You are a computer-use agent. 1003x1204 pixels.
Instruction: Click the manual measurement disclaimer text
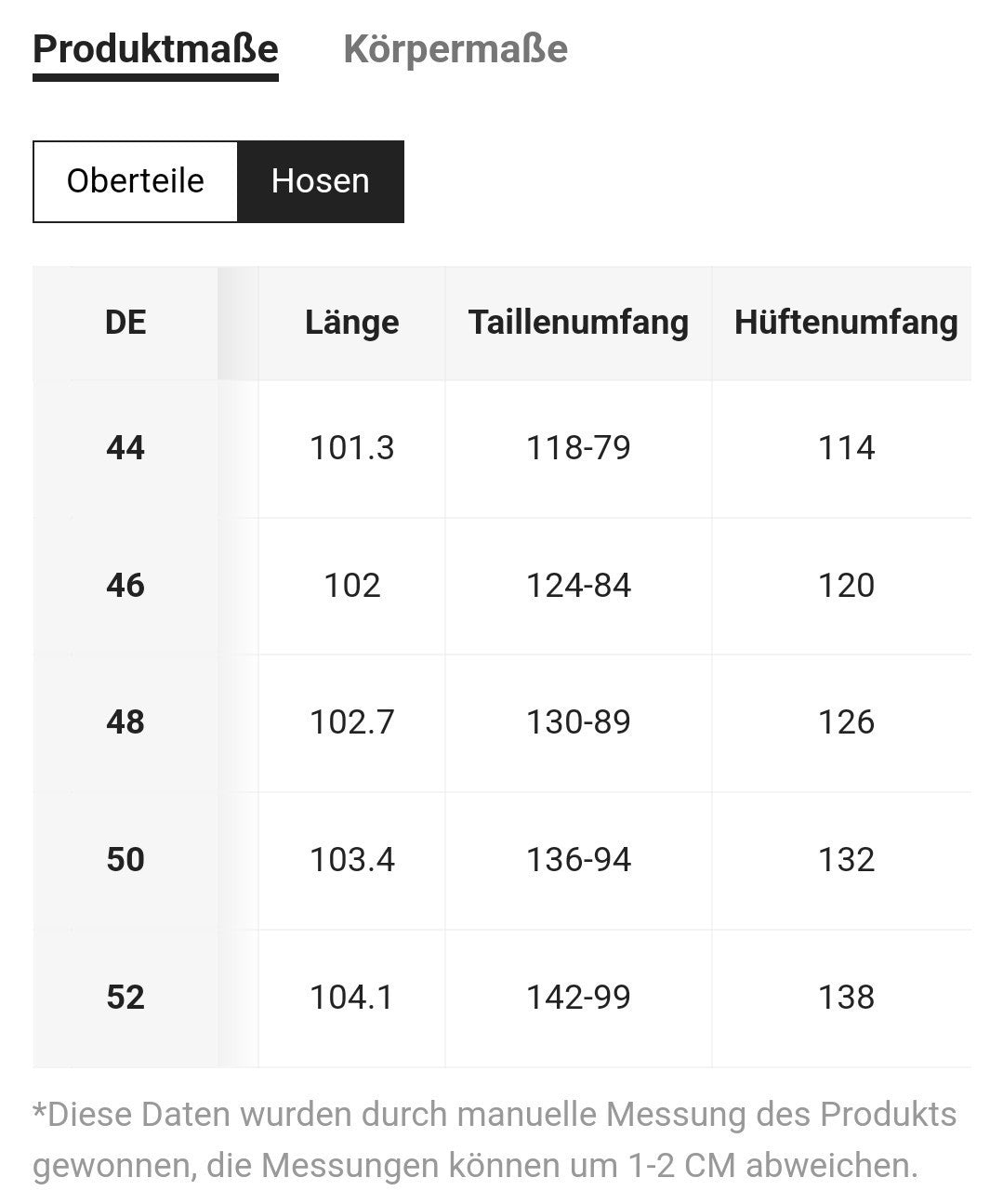[x=495, y=1140]
